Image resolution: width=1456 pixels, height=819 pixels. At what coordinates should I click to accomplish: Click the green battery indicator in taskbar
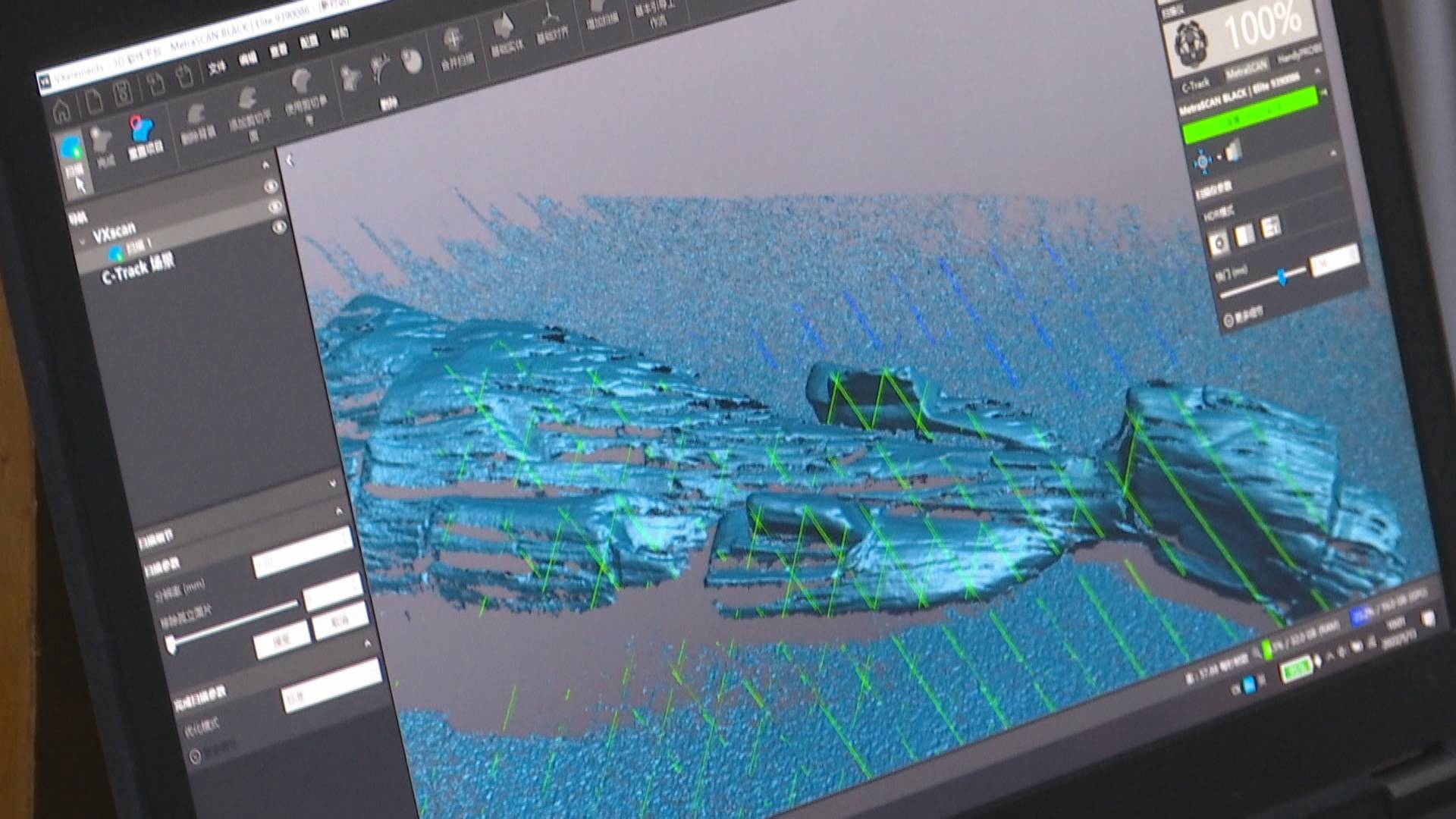(1296, 669)
